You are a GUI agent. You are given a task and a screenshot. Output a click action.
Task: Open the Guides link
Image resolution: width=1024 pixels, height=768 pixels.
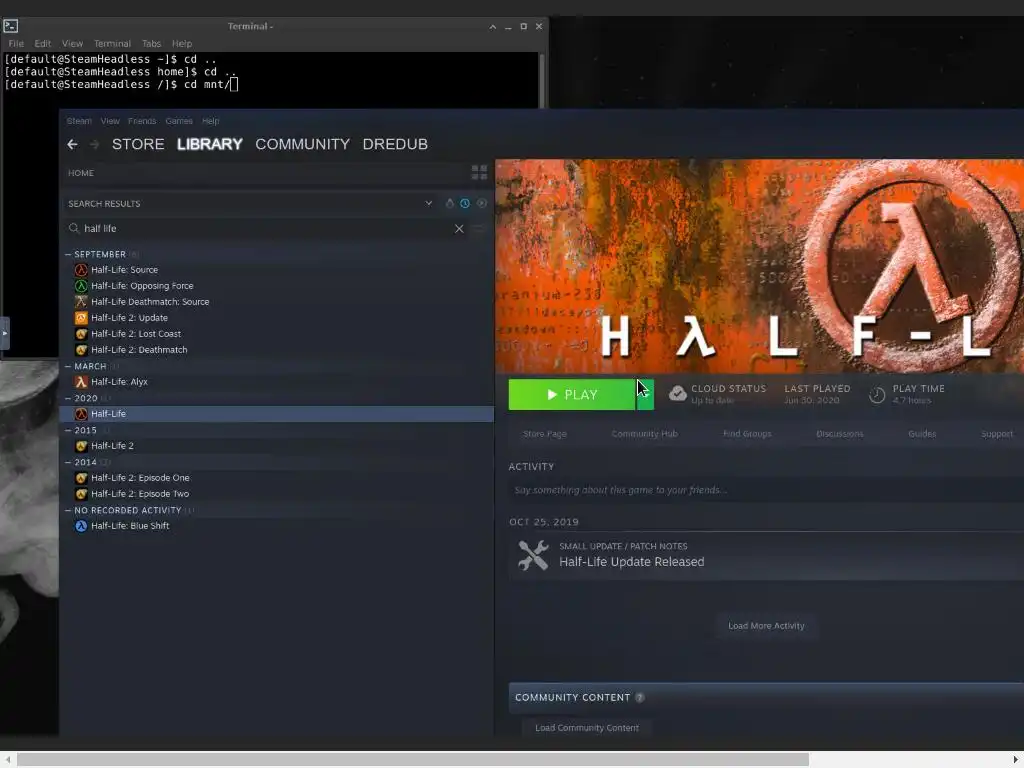(922, 434)
